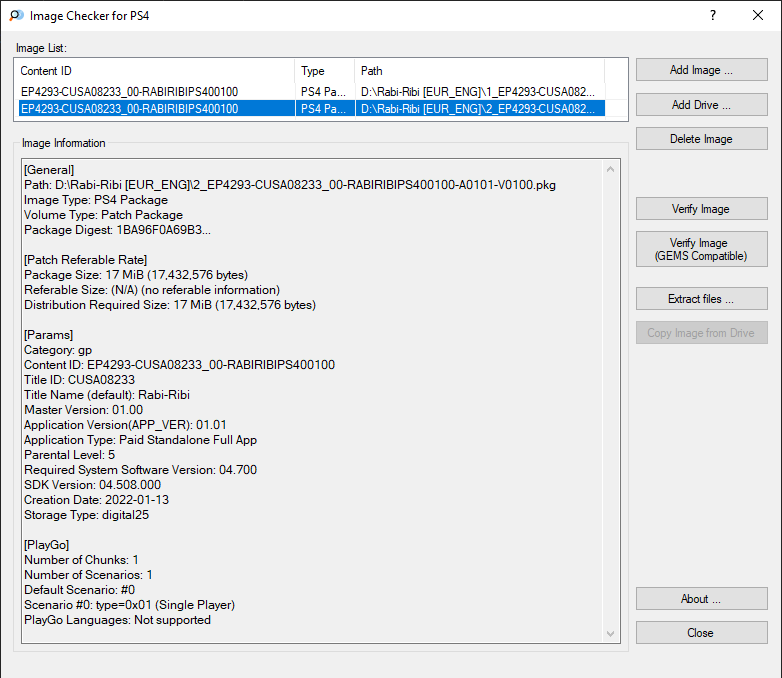
Task: Click the Delete Image button
Action: pyautogui.click(x=701, y=139)
